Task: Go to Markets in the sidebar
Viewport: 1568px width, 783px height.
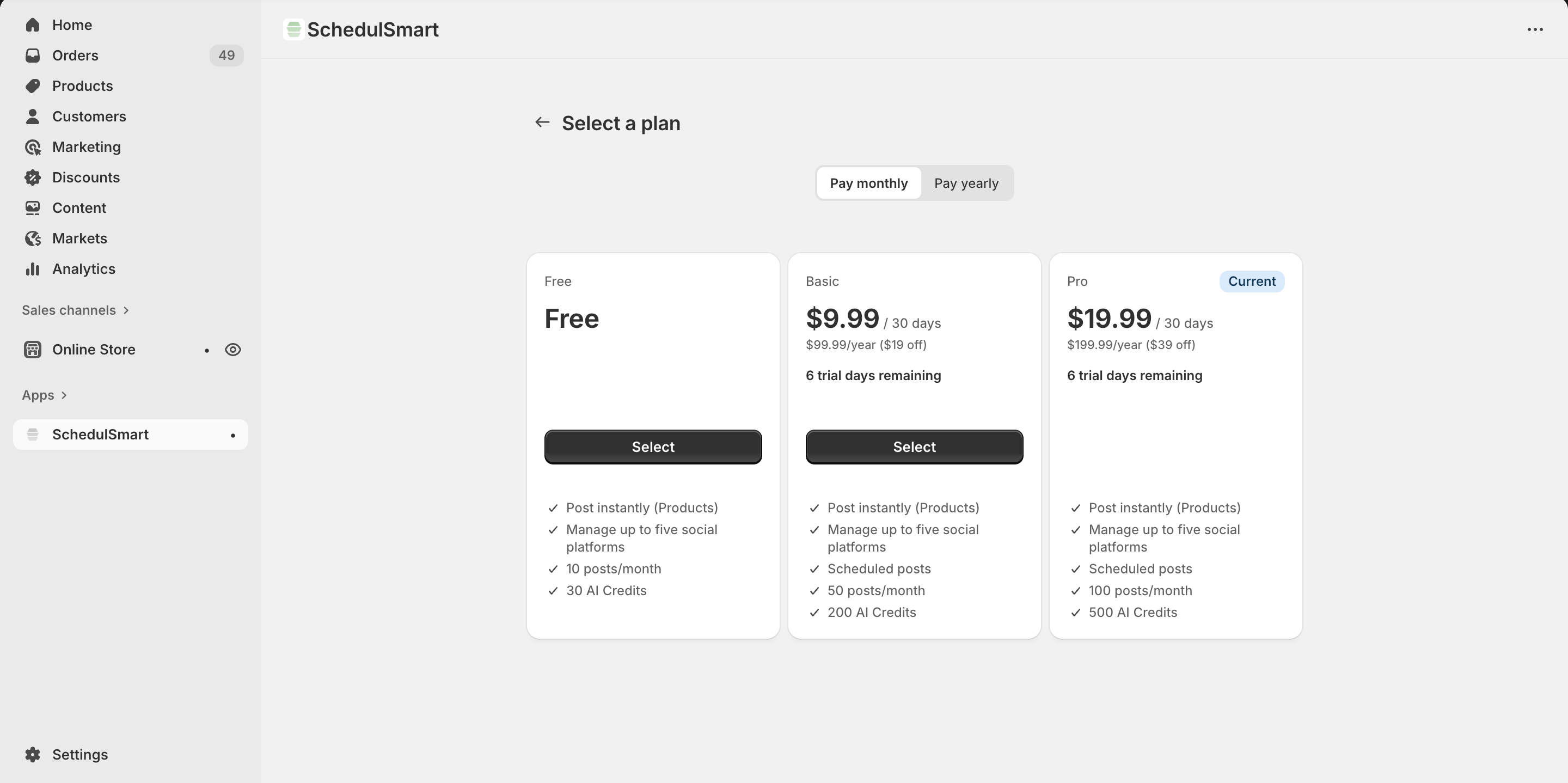Action: (x=79, y=238)
